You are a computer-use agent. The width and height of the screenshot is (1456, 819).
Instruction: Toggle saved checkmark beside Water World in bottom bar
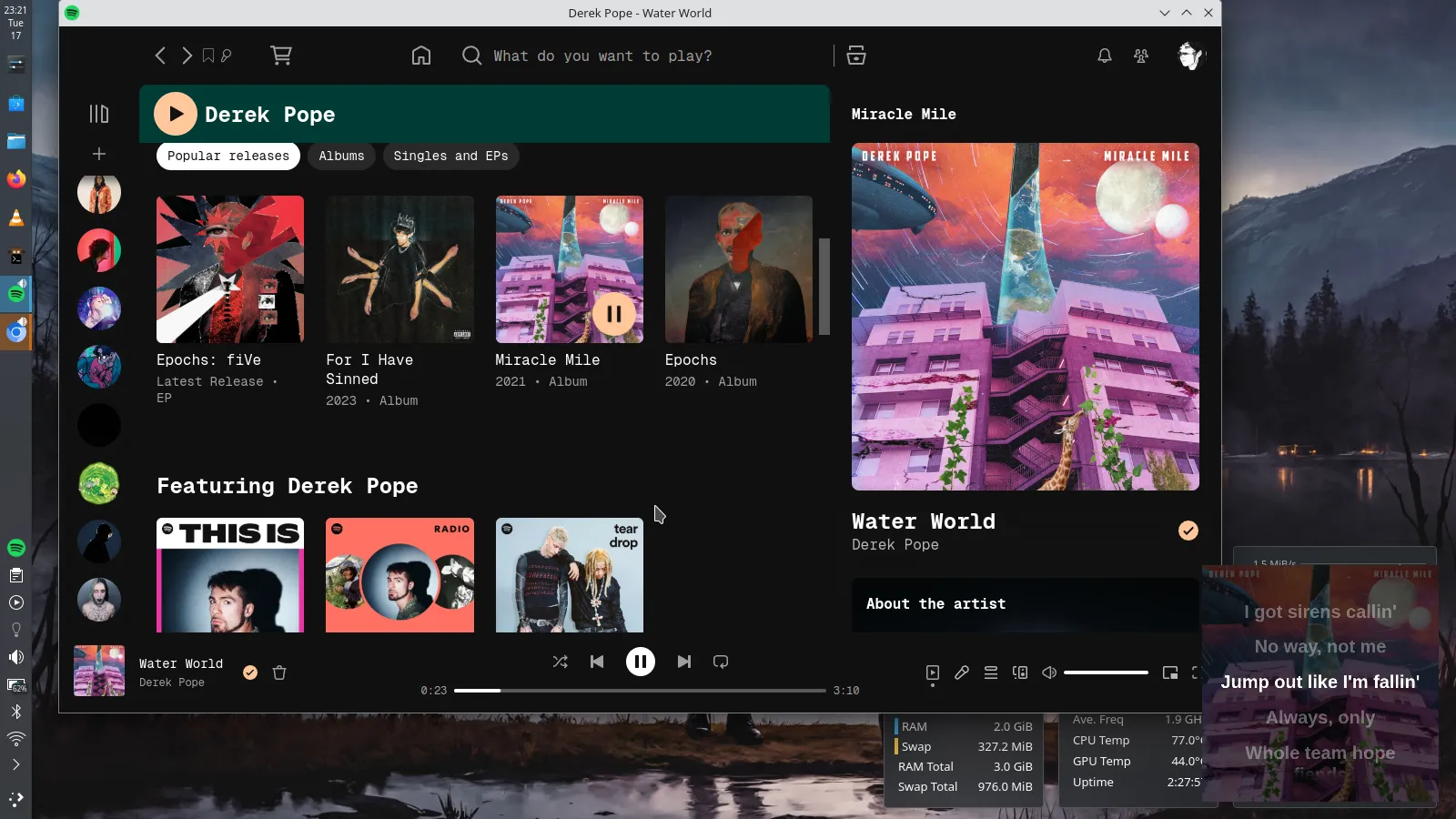[x=250, y=672]
